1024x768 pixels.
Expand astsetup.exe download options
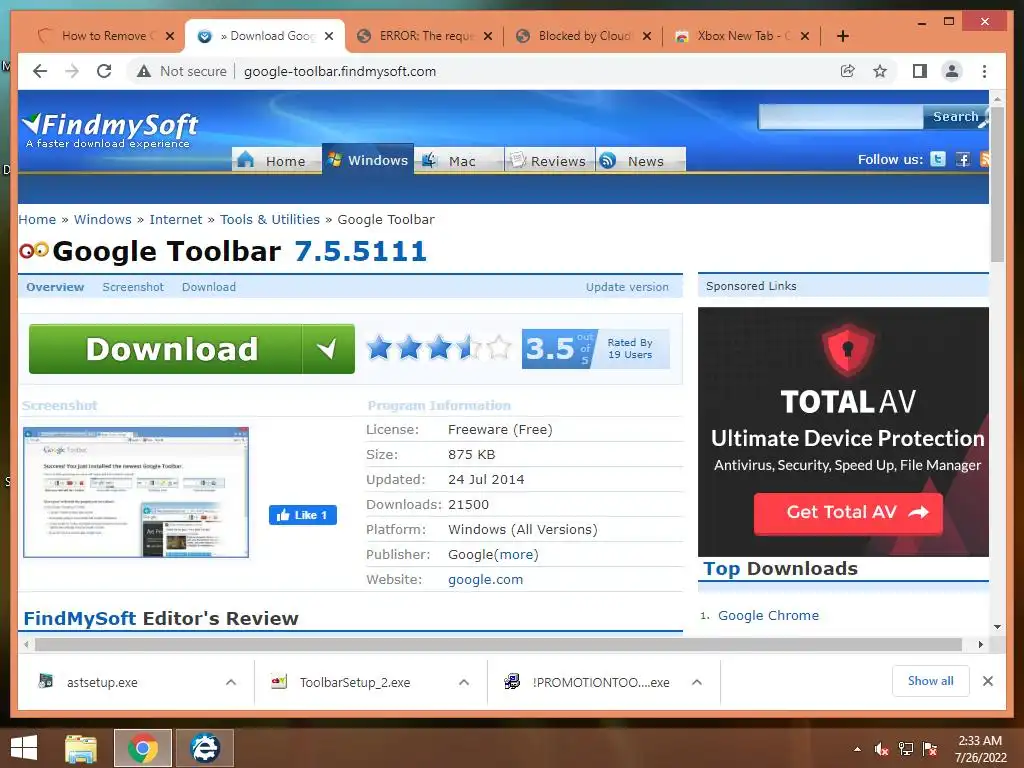[231, 682]
